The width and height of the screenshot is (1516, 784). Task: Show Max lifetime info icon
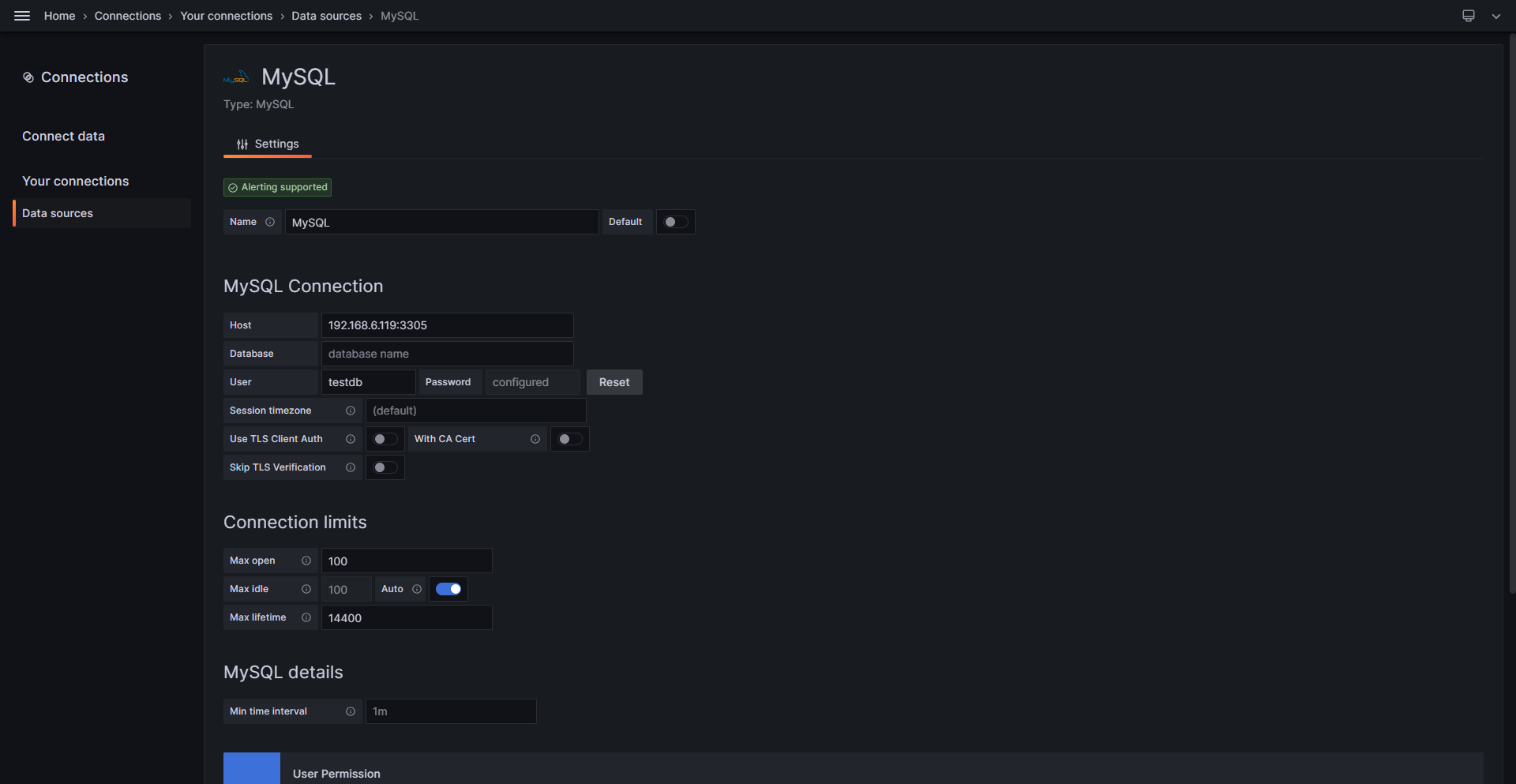(306, 617)
